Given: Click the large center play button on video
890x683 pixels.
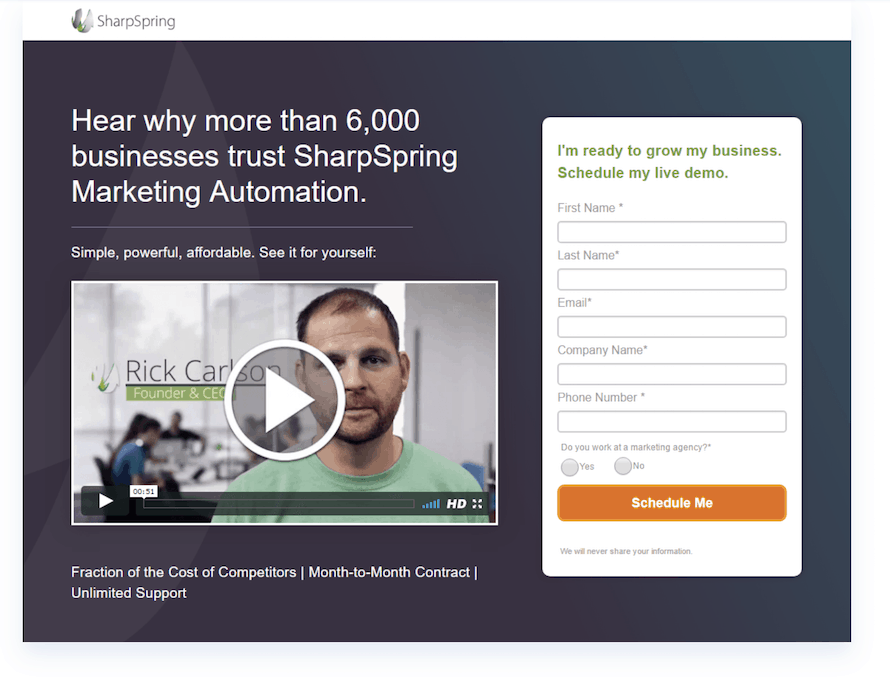Looking at the screenshot, I should coord(284,400).
